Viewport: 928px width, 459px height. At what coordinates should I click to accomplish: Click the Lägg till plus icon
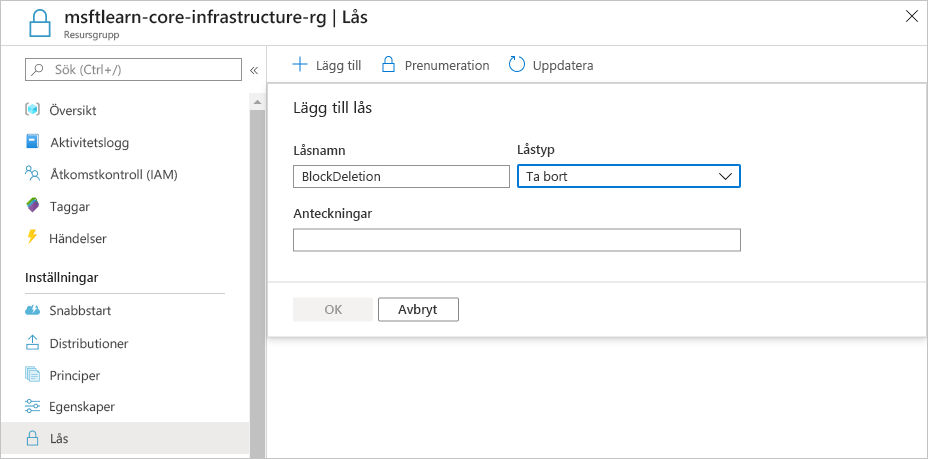pyautogui.click(x=301, y=65)
